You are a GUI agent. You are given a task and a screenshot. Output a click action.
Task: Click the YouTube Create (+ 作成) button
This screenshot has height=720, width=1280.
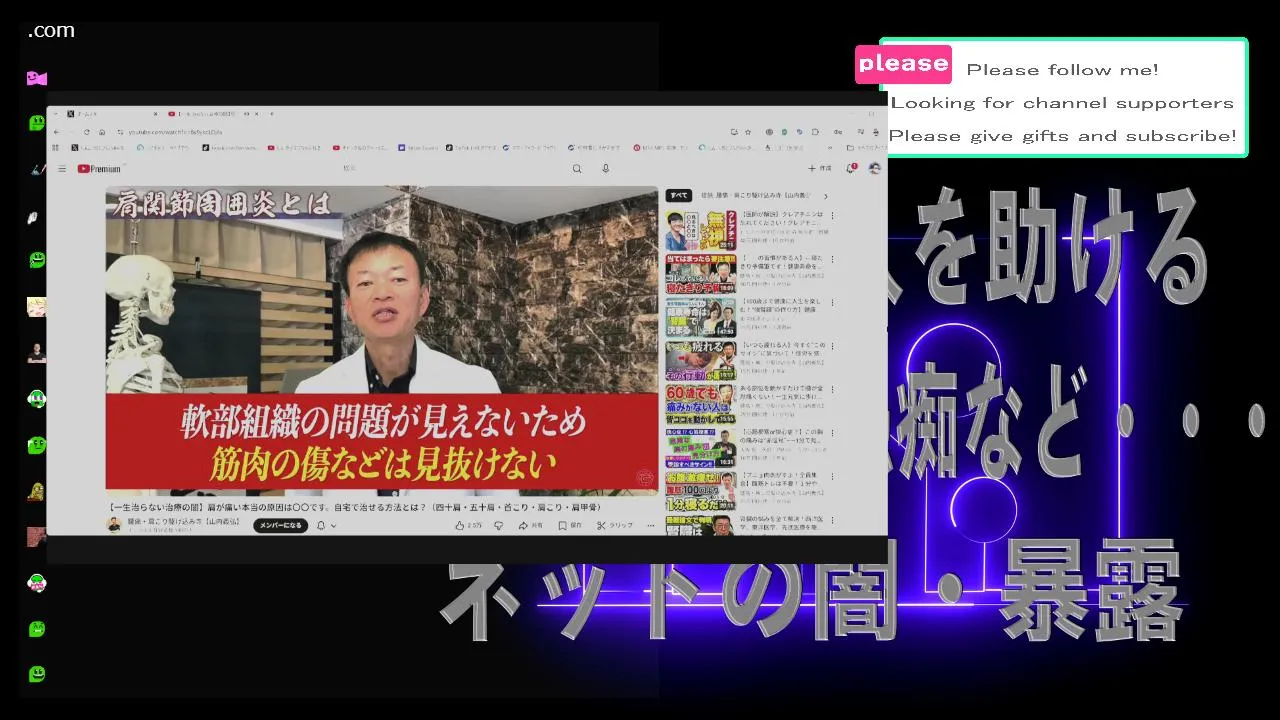pos(820,169)
